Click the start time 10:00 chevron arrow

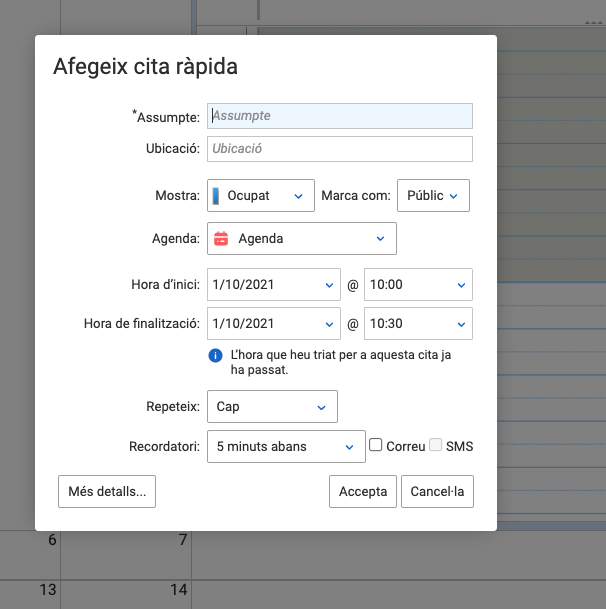[x=461, y=285]
